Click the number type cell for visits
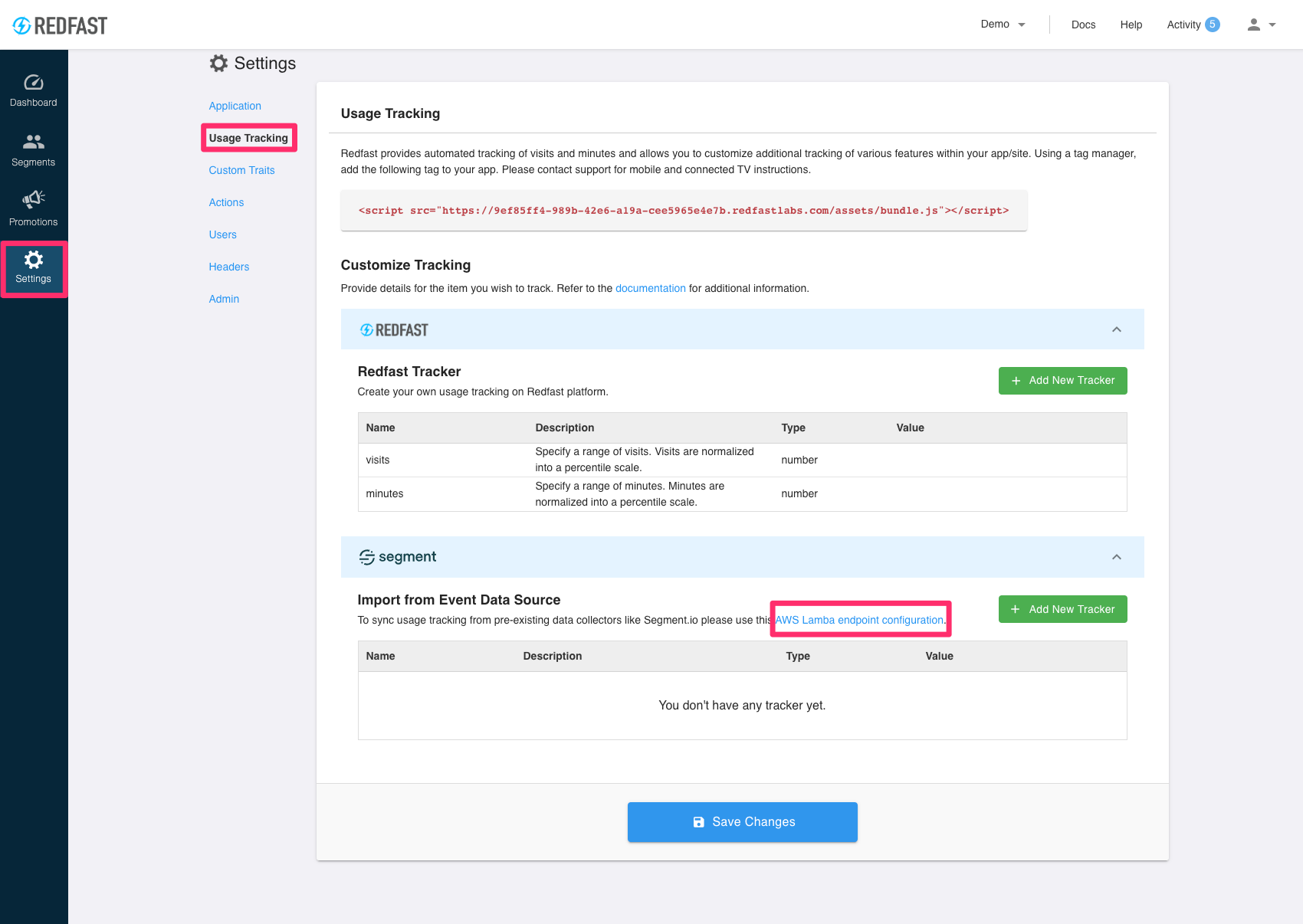Image resolution: width=1303 pixels, height=924 pixels. (x=799, y=460)
